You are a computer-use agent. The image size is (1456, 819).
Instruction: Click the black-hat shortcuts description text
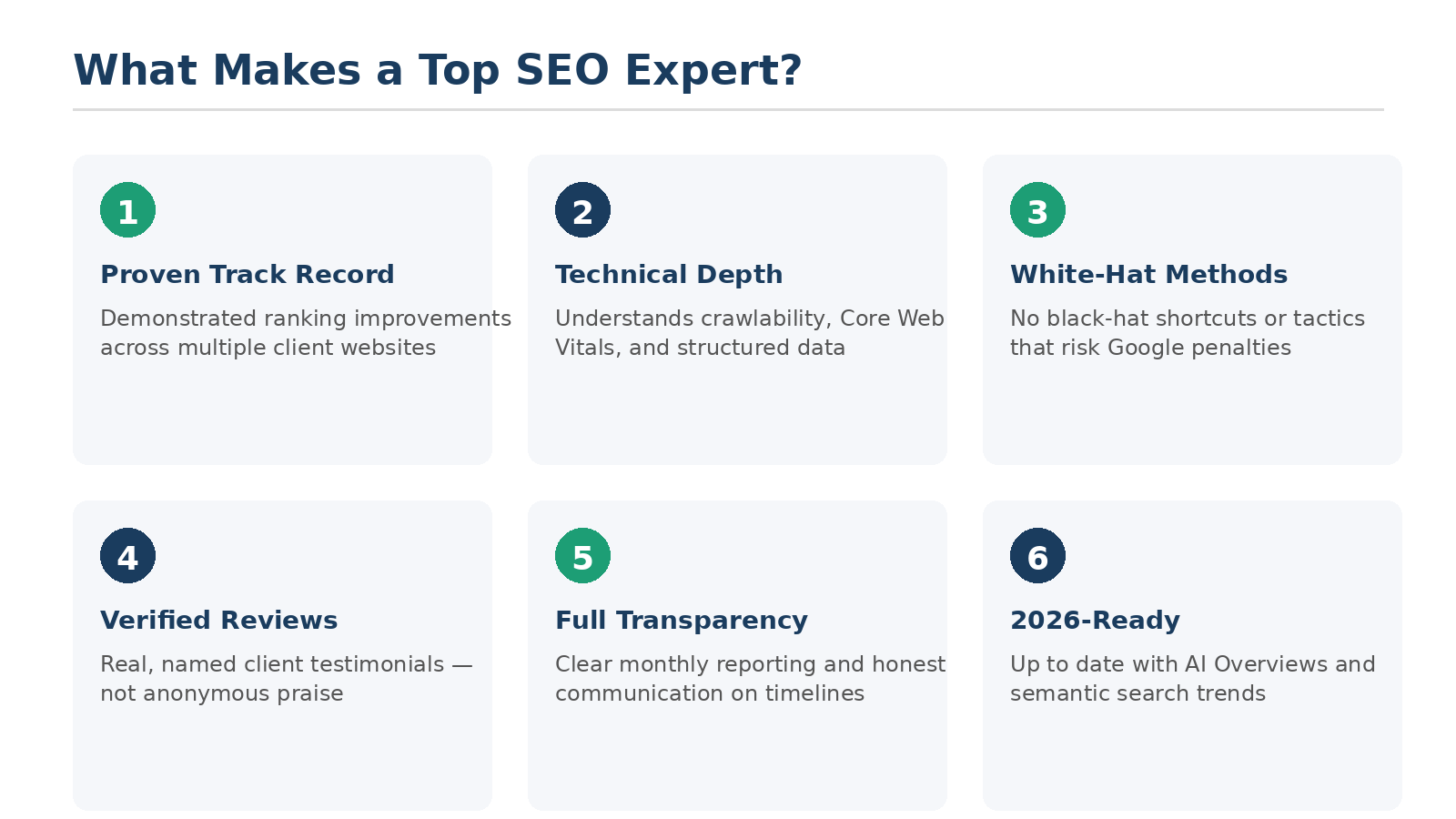point(1188,333)
